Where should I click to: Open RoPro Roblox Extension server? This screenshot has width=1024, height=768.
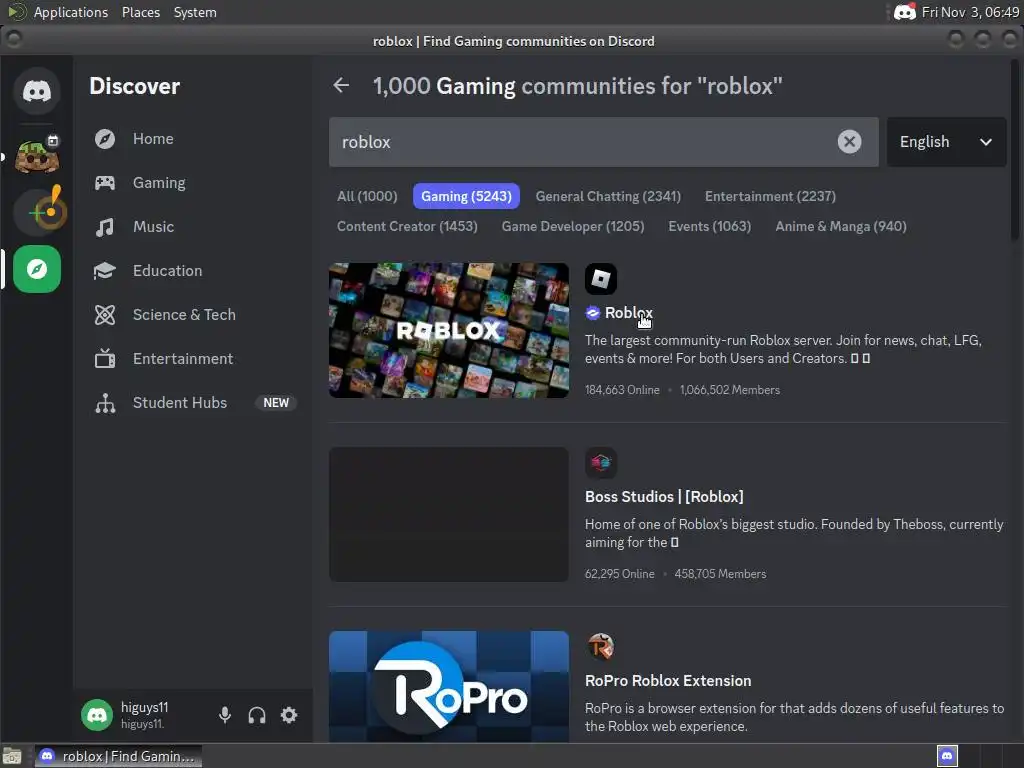668,681
